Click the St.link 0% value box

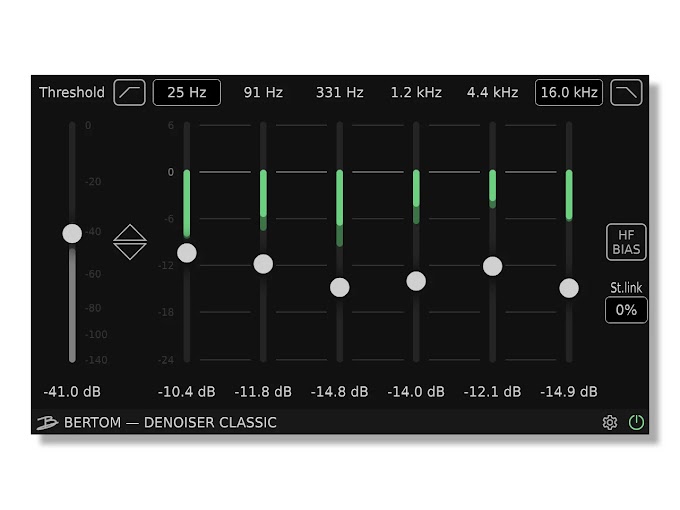click(x=626, y=310)
